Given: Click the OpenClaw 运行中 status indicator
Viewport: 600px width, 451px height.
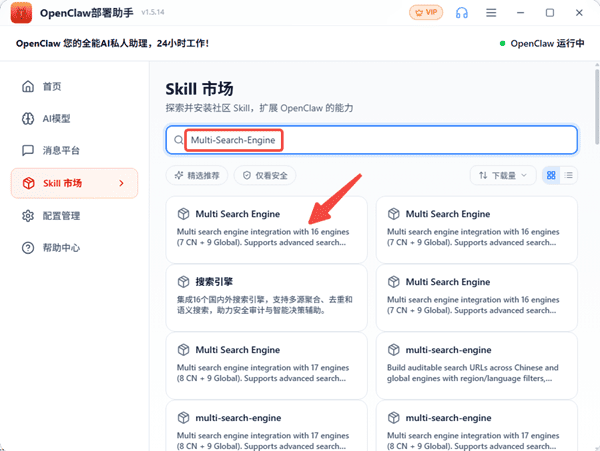Looking at the screenshot, I should click(542, 44).
